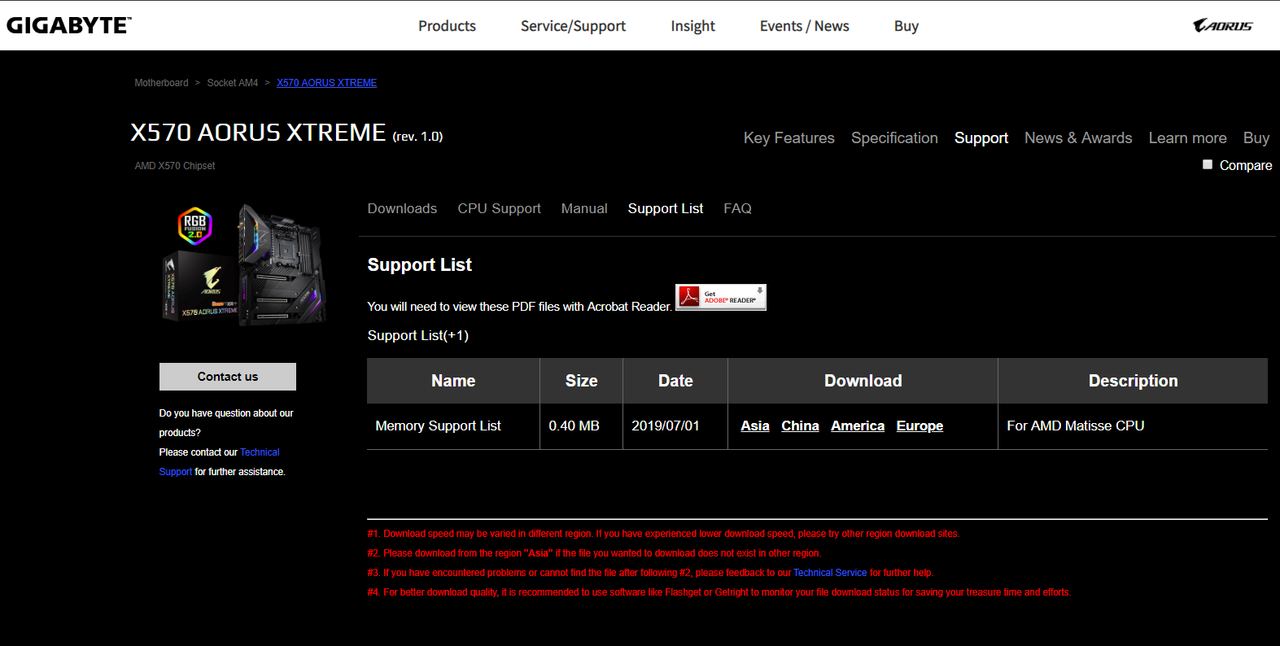1280x646 pixels.
Task: Click the GIGABYTE logo
Action: coord(68,25)
